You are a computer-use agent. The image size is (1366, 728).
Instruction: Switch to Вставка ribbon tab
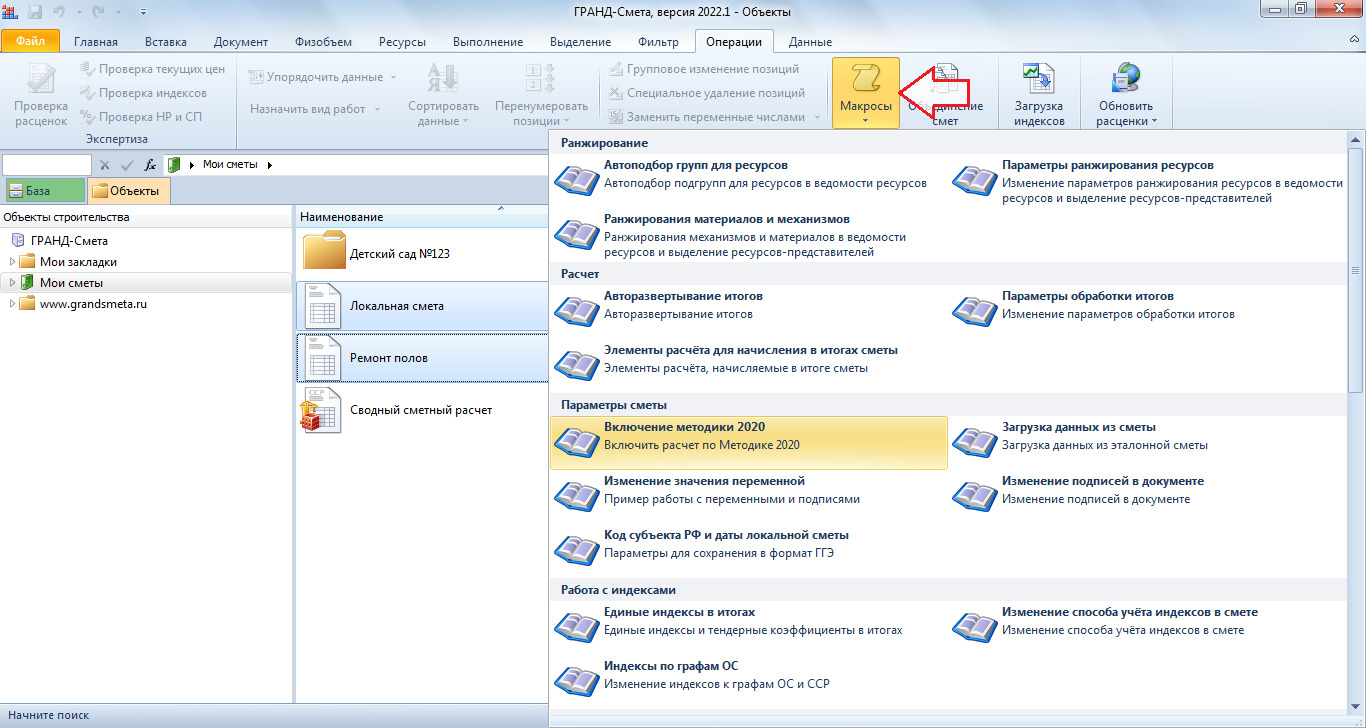tap(165, 42)
